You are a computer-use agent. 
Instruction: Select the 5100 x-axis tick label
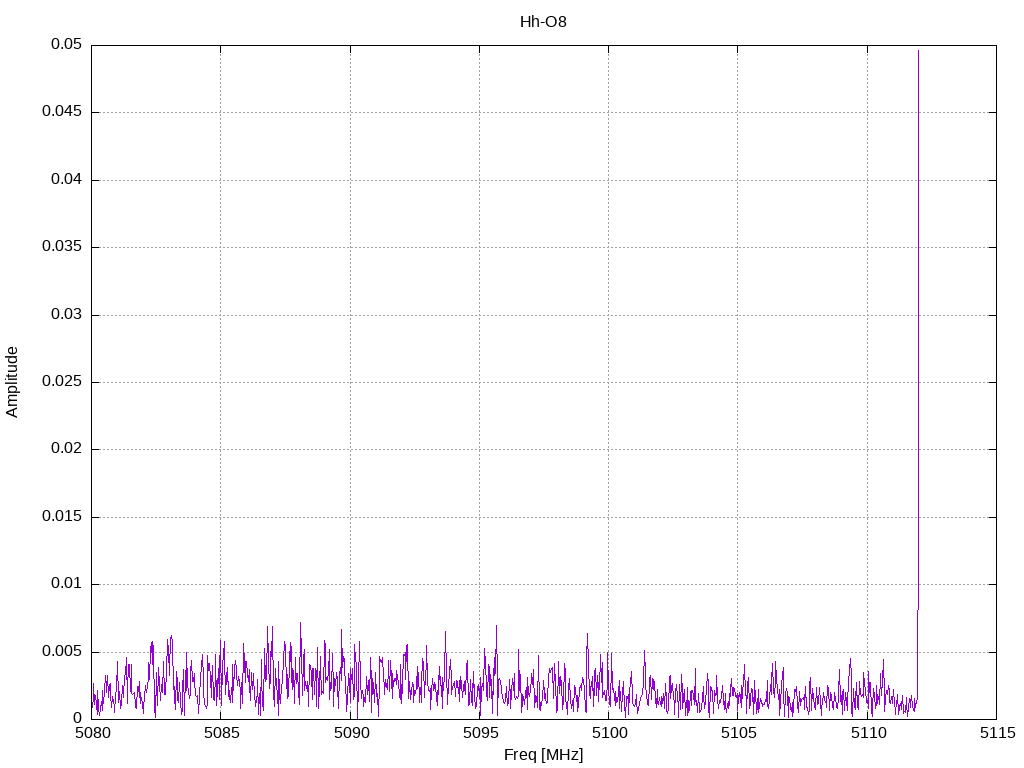[x=608, y=733]
